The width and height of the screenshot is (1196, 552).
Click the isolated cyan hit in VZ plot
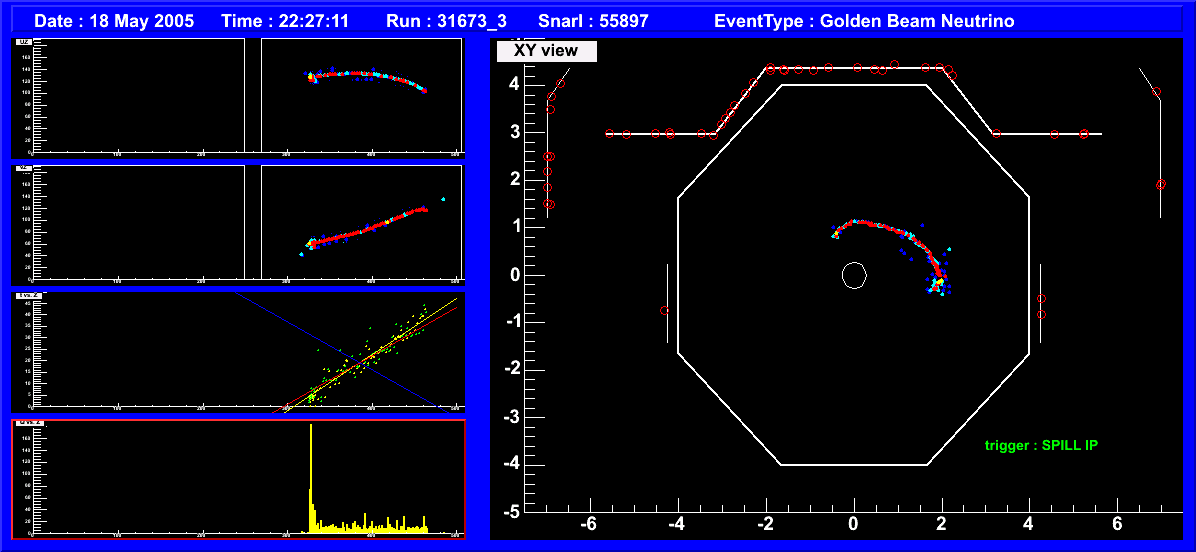tap(443, 200)
